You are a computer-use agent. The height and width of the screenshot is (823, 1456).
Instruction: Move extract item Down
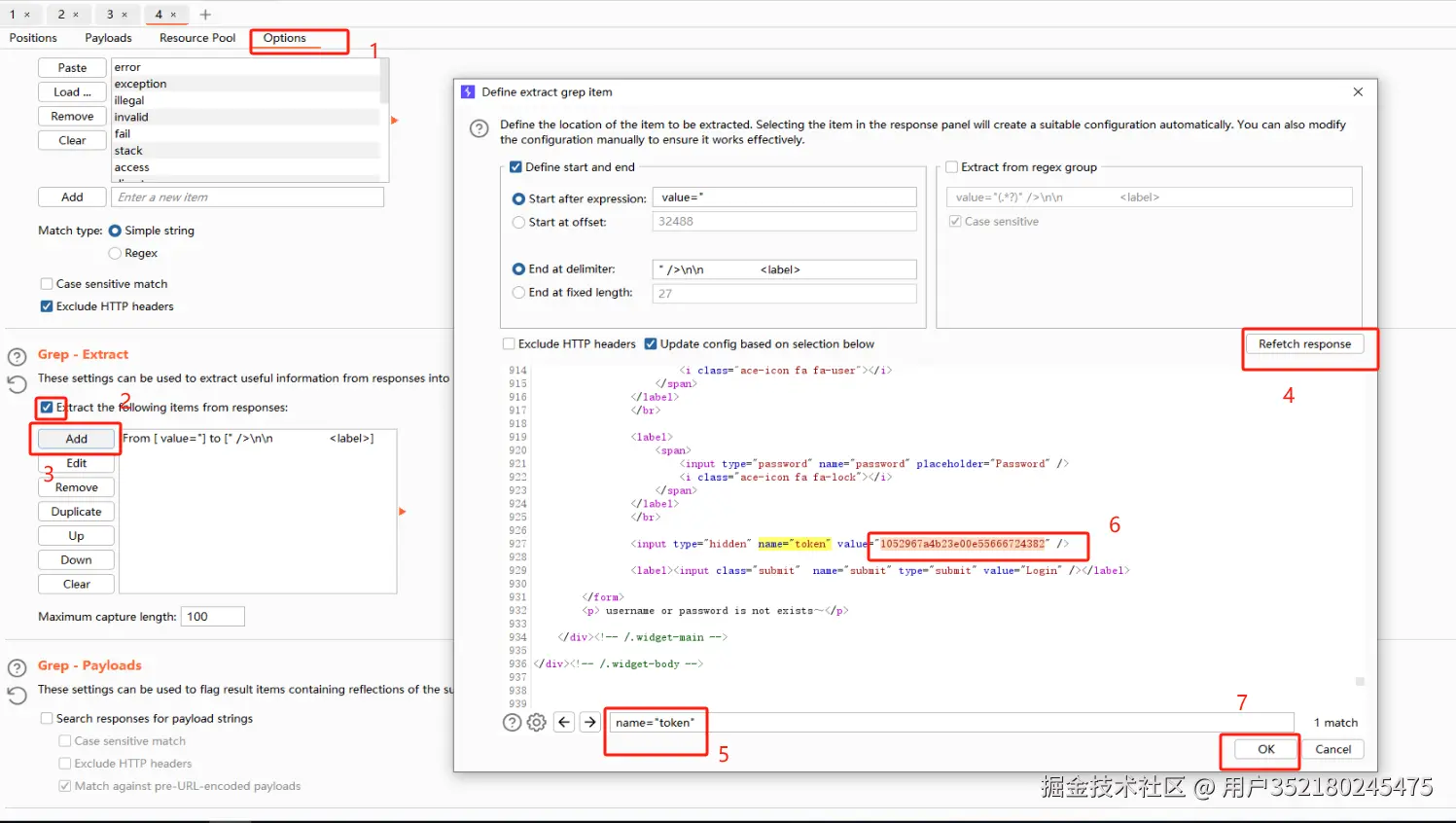click(76, 560)
